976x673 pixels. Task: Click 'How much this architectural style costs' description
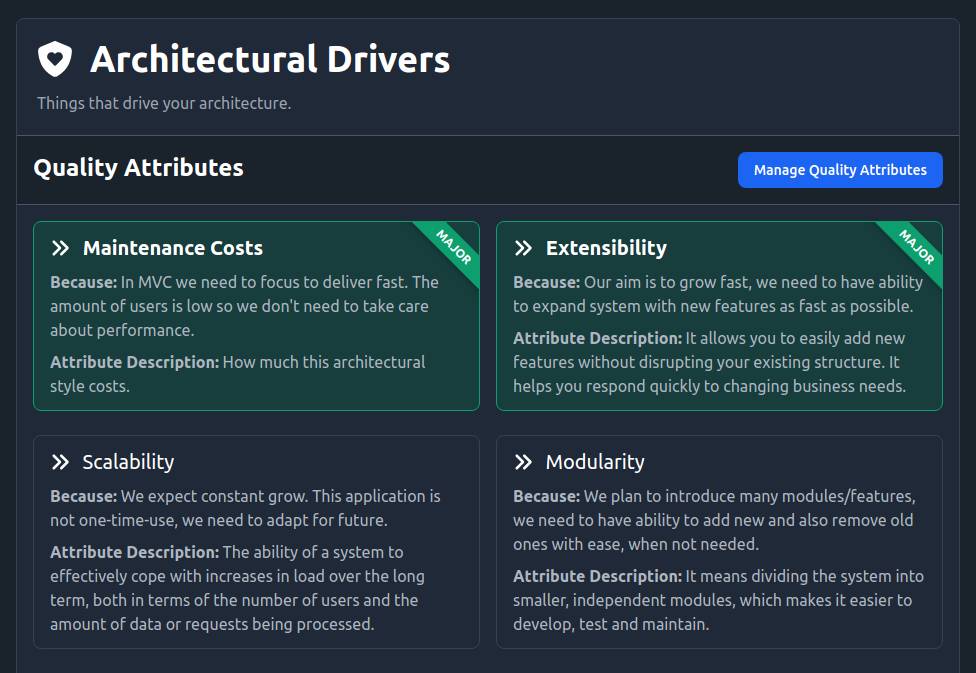point(238,374)
